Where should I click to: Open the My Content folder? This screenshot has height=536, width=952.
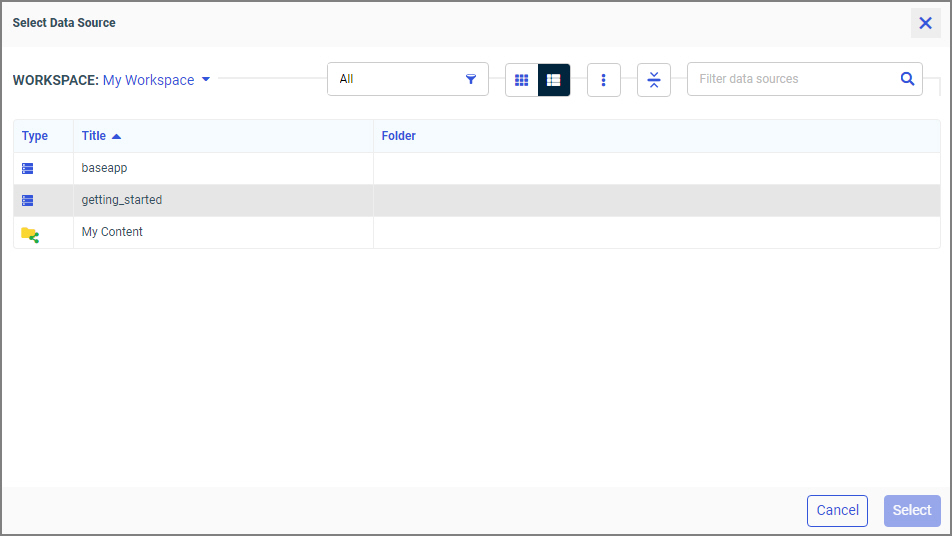pyautogui.click(x=477, y=232)
